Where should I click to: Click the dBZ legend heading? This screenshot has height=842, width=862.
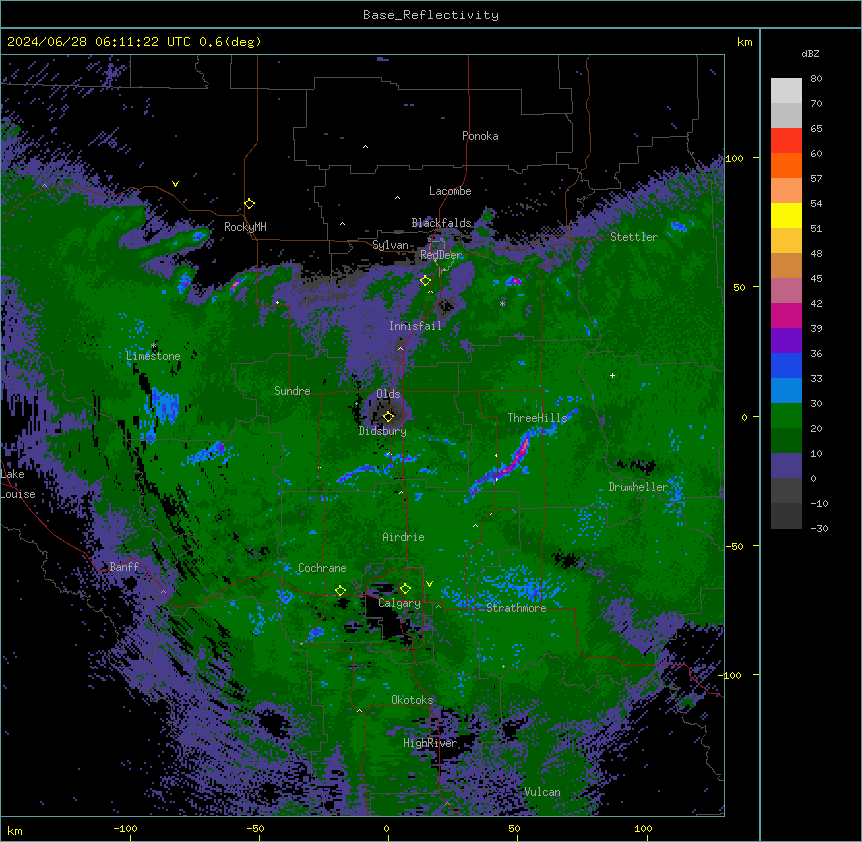click(x=810, y=54)
